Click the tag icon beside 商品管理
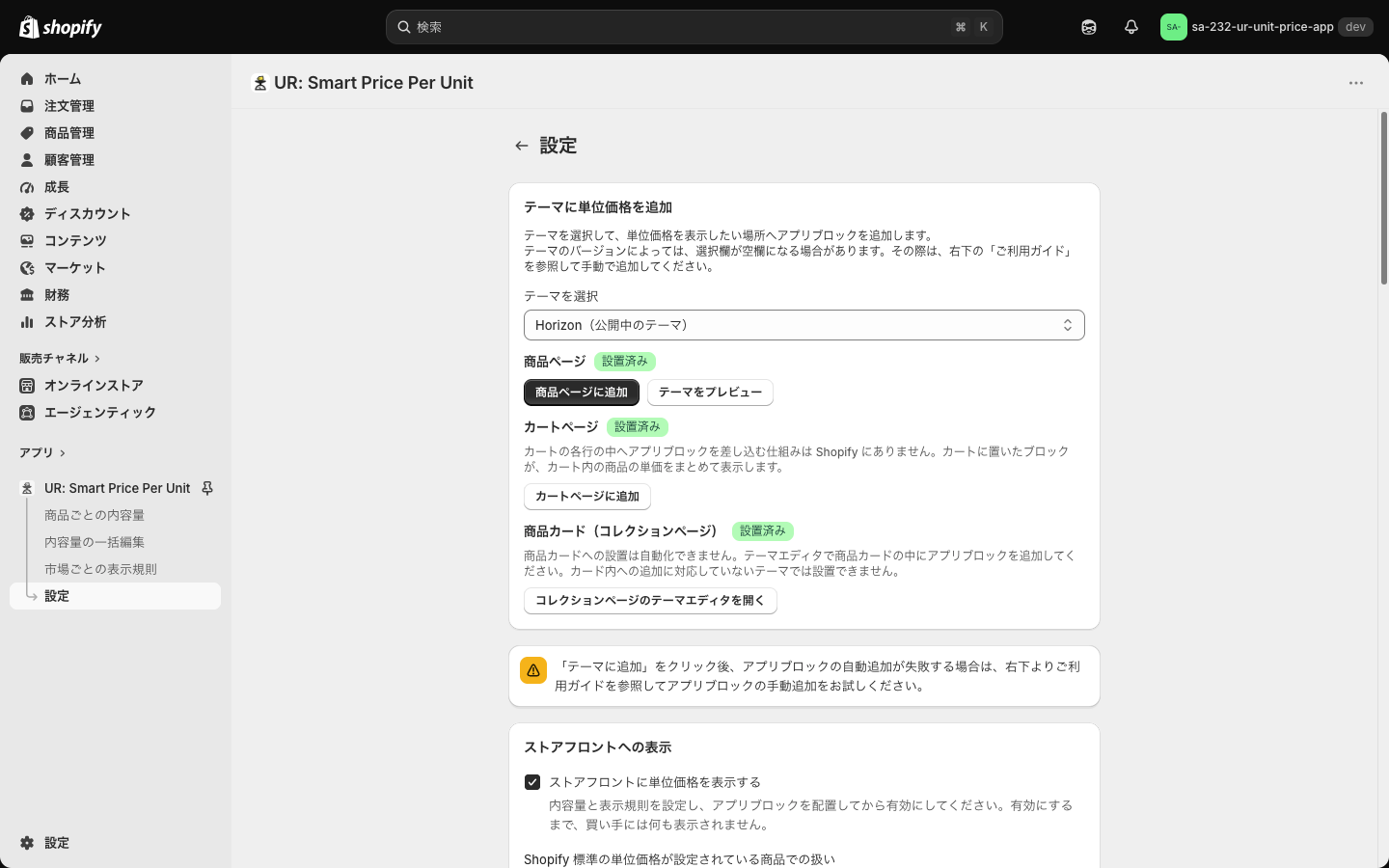This screenshot has height=868, width=1389. coord(27,133)
